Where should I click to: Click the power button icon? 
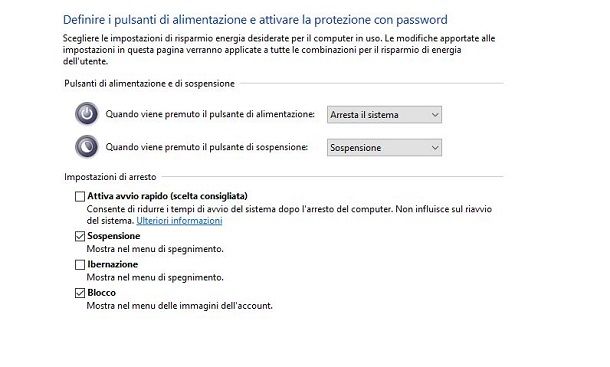[86, 114]
